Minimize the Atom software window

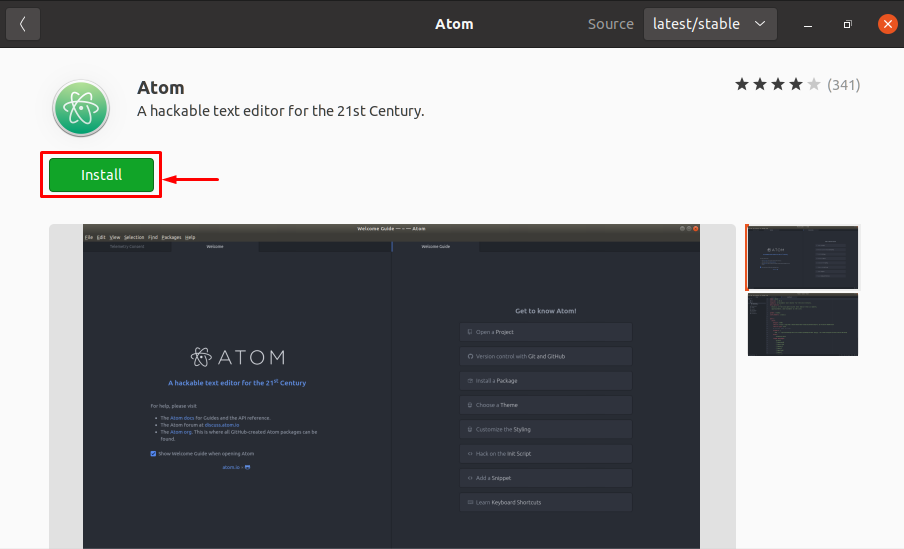[x=808, y=24]
